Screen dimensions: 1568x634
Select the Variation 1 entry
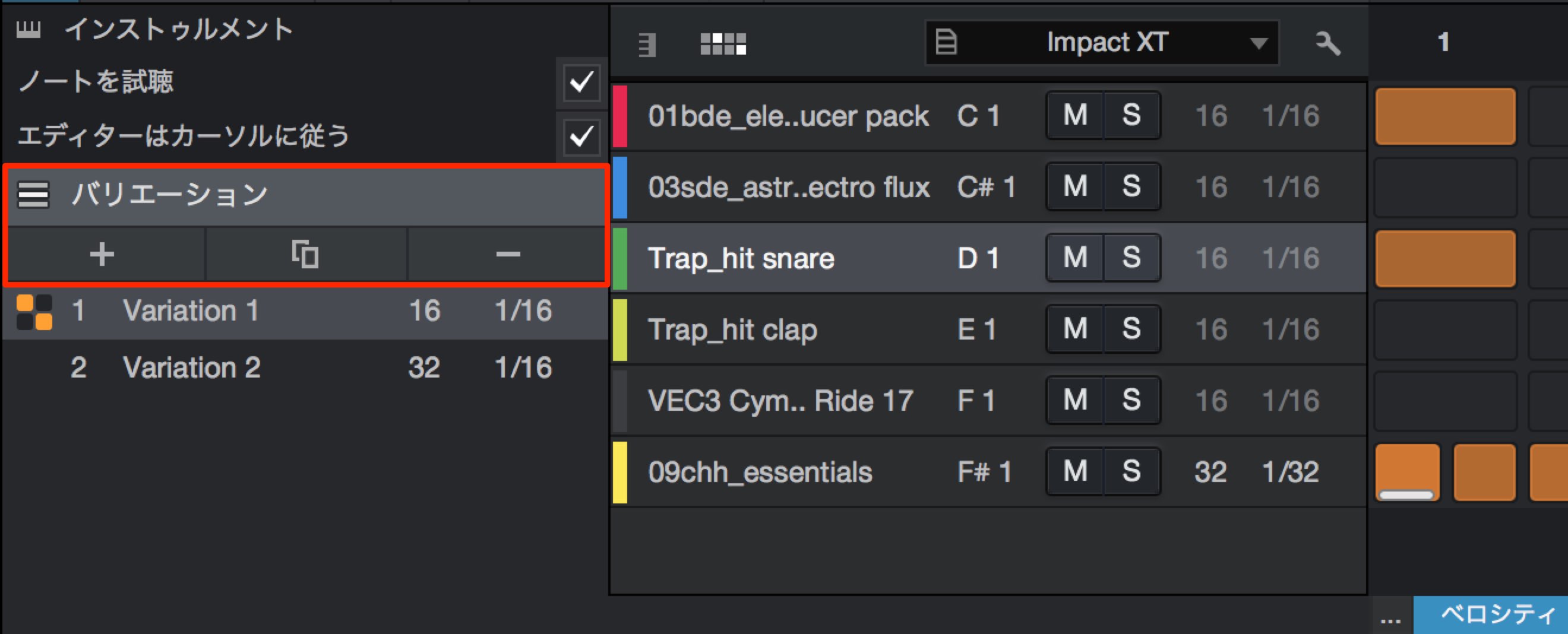(x=305, y=311)
